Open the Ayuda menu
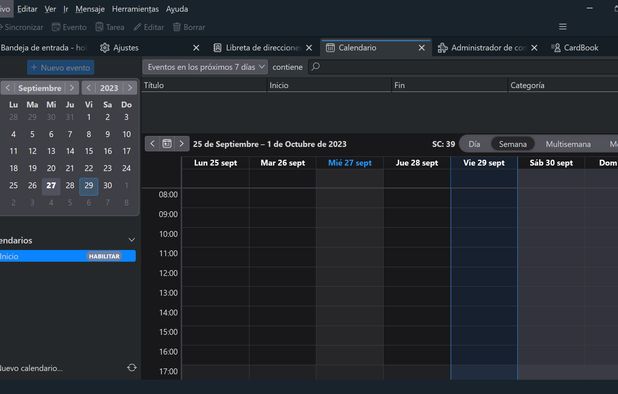This screenshot has width=618, height=394. (177, 9)
